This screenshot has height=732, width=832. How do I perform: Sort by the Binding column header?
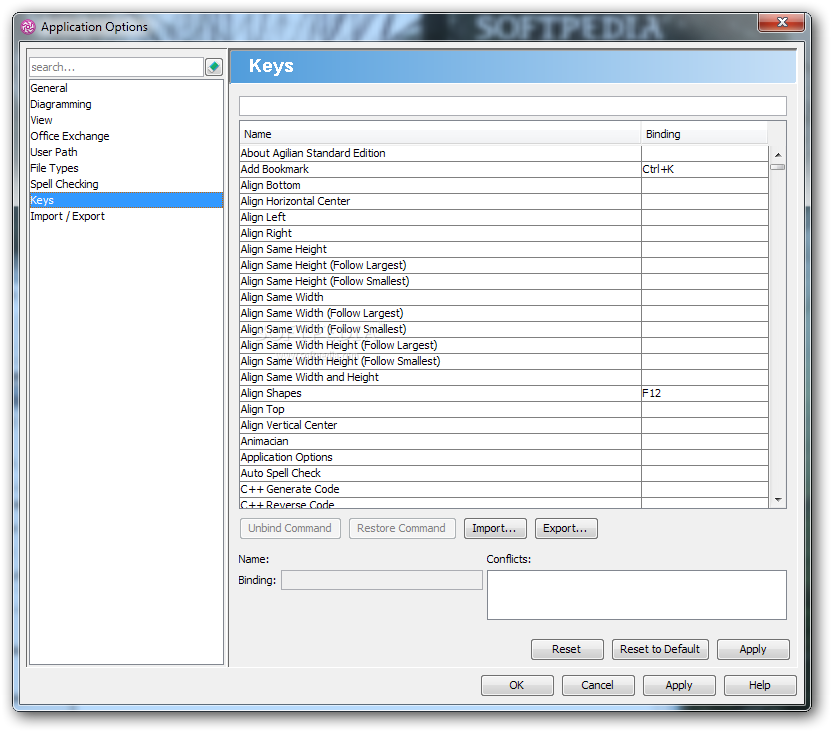click(704, 134)
